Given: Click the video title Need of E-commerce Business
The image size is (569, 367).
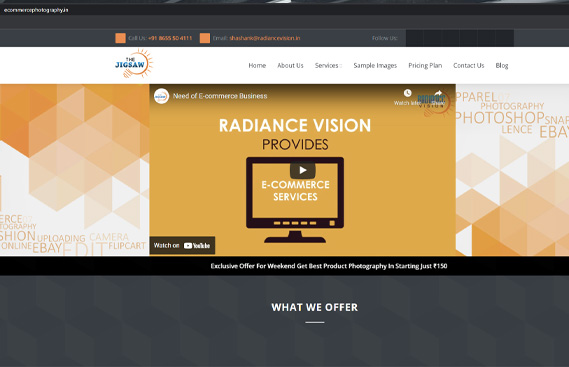Looking at the screenshot, I should tap(220, 96).
